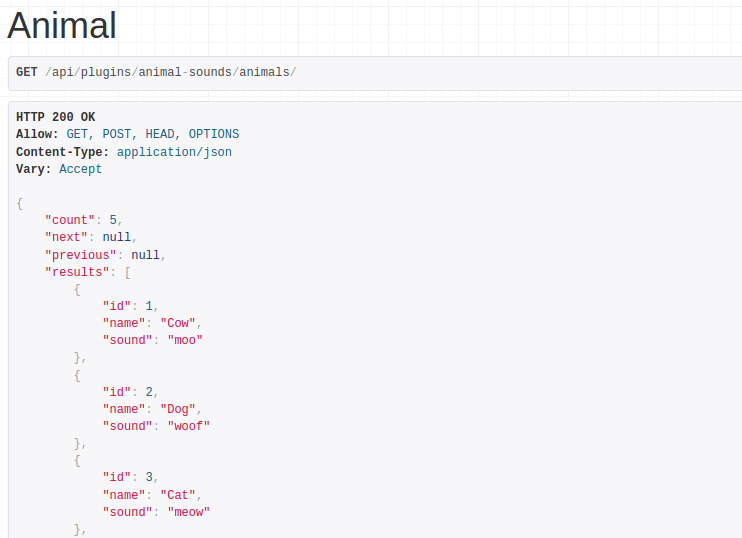This screenshot has width=742, height=538.
Task: Click the Allow header's method list
Action: (152, 134)
